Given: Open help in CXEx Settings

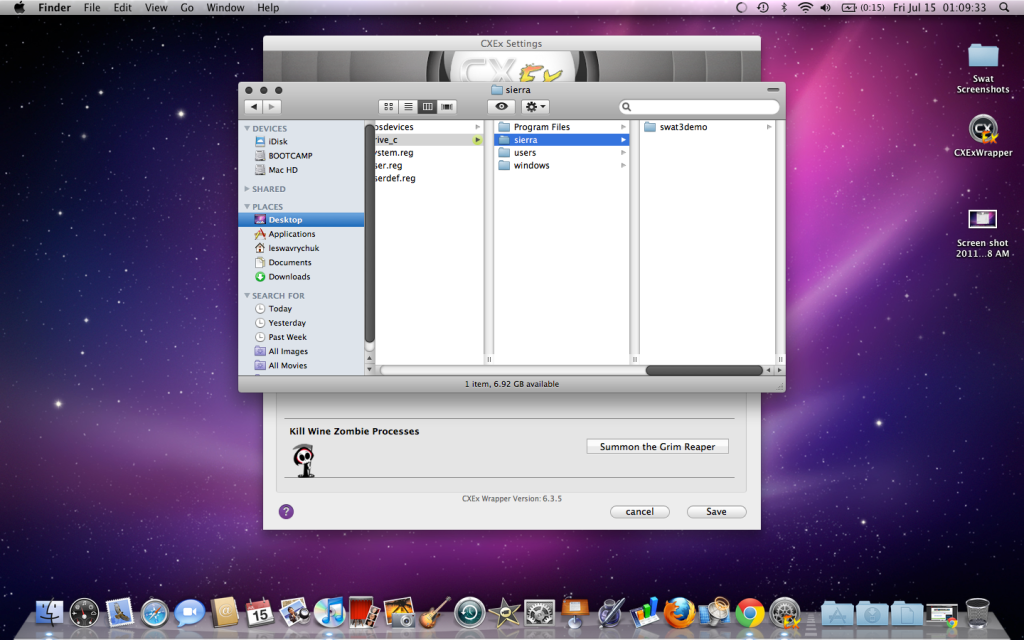Looking at the screenshot, I should click(286, 511).
